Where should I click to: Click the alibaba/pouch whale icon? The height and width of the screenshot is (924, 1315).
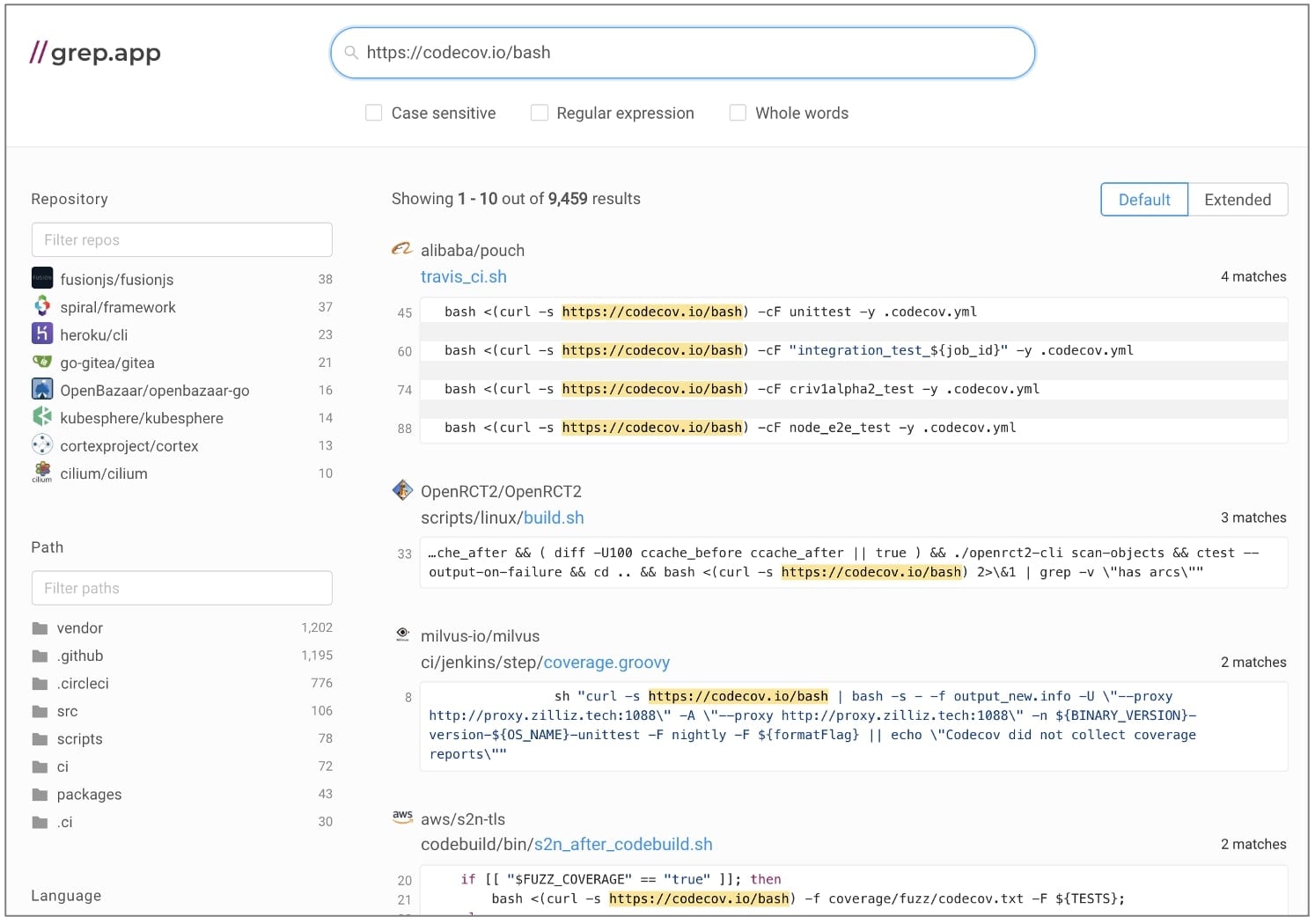[x=401, y=249]
